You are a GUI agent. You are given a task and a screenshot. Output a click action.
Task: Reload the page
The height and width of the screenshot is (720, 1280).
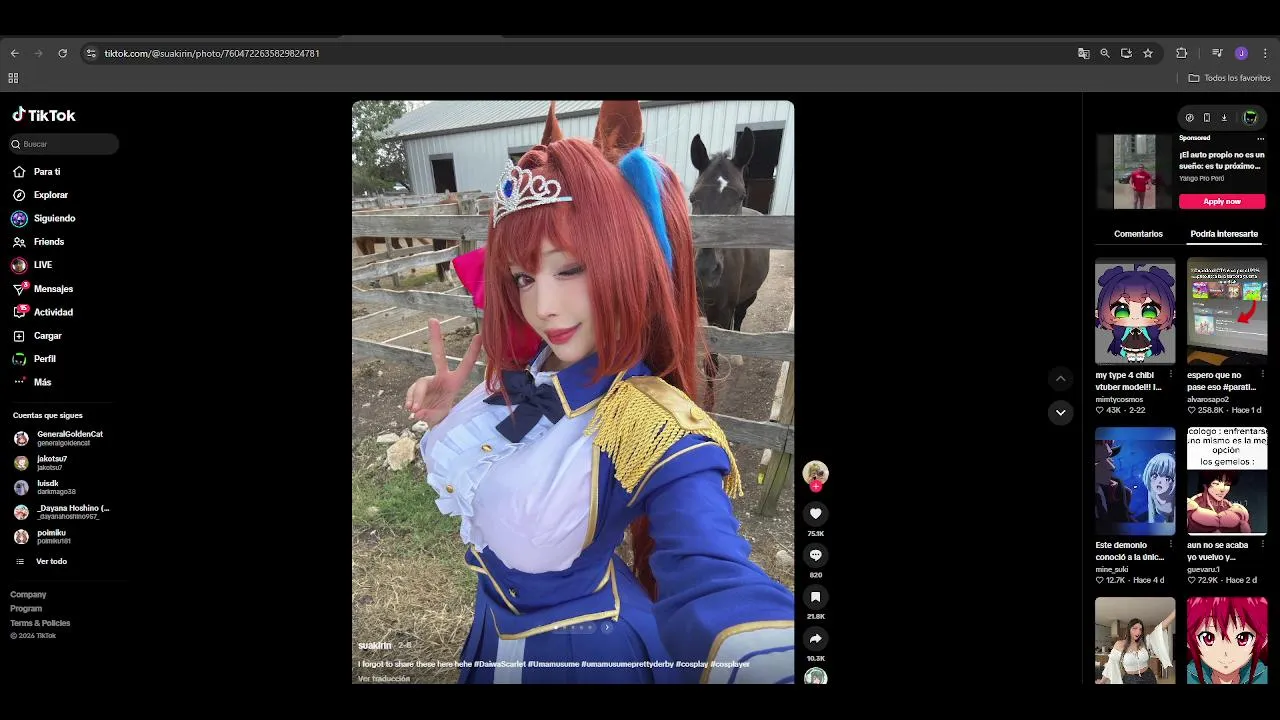tap(62, 53)
